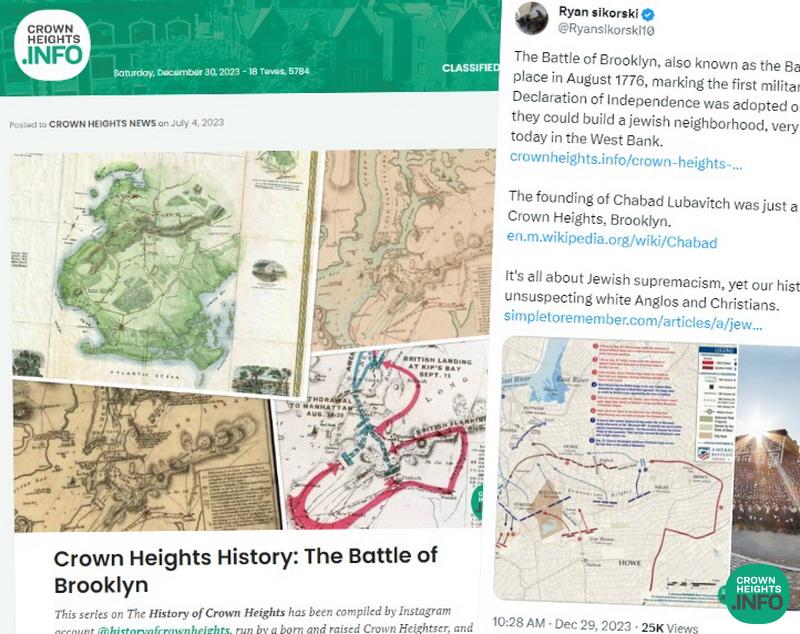Click the blue verified badge icon
This screenshot has width=800, height=634.
click(x=648, y=14)
